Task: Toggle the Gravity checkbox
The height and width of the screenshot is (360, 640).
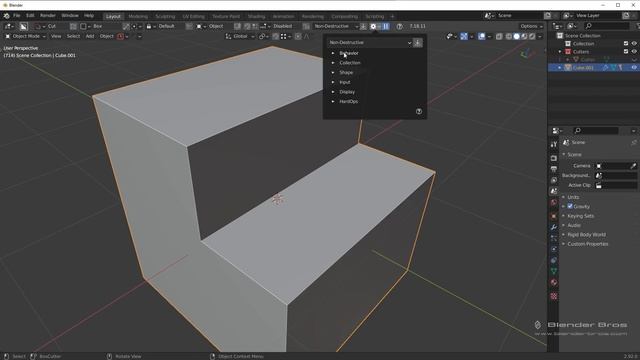Action: 570,206
